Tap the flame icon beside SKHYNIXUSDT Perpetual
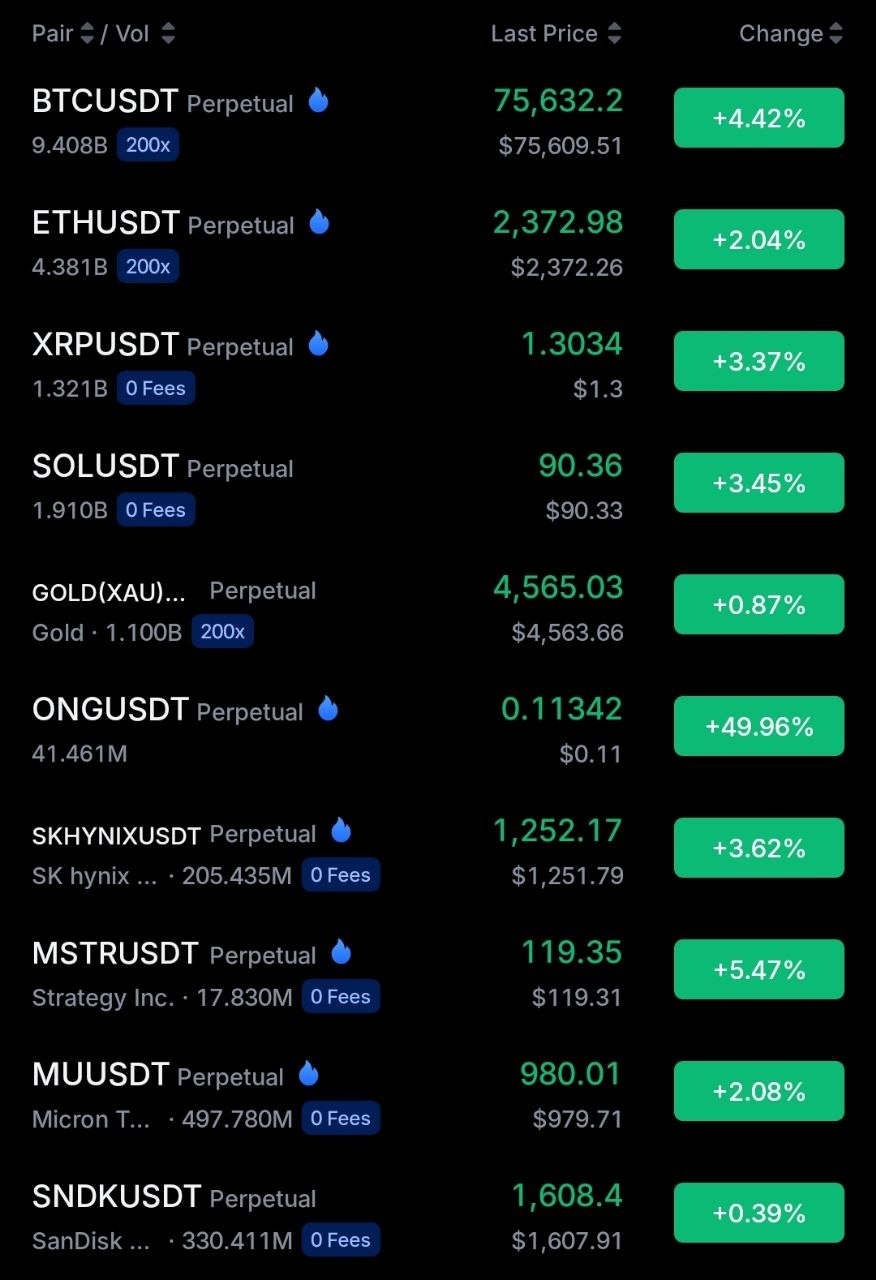876x1280 pixels. click(x=341, y=830)
